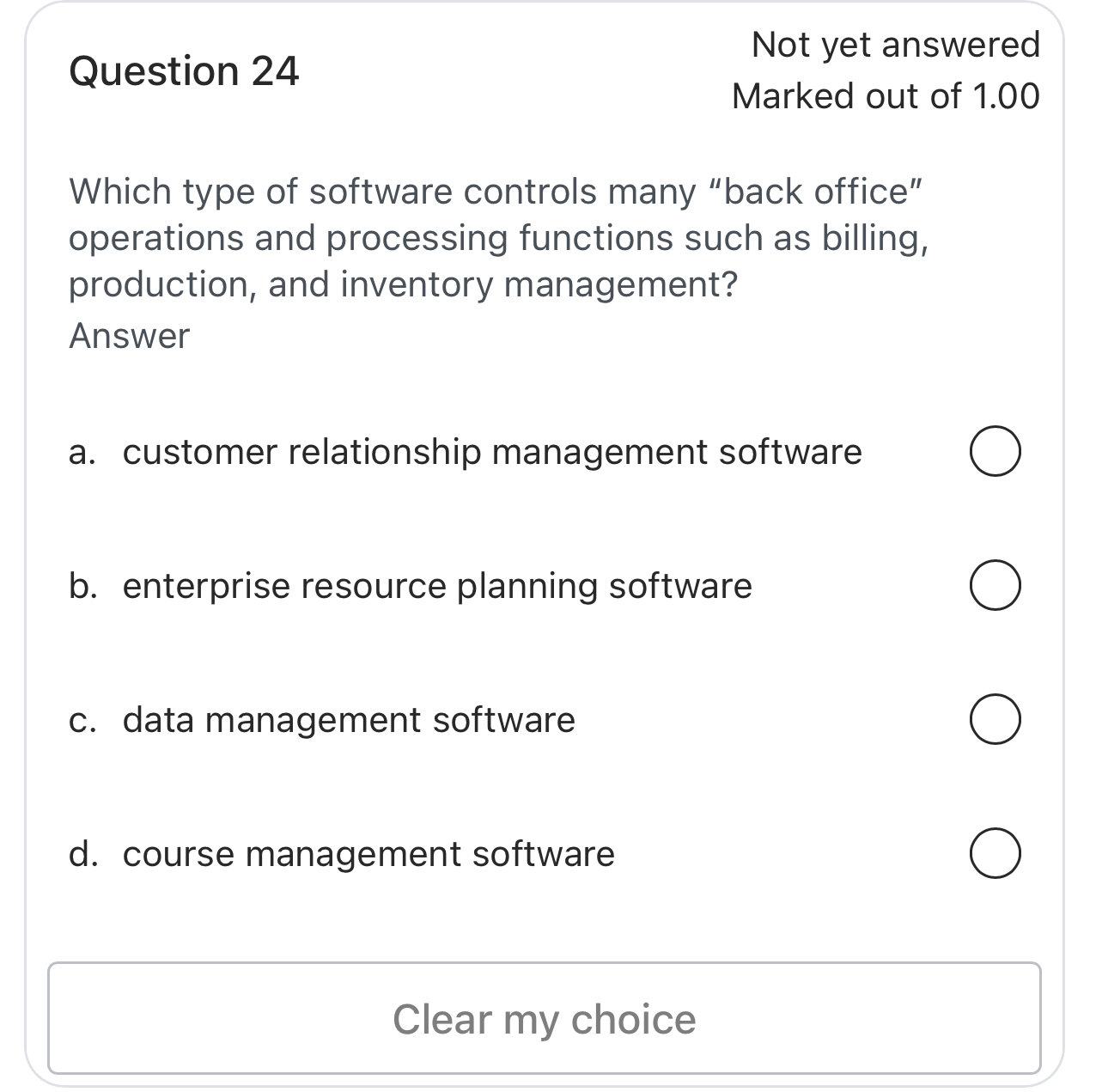This screenshot has height=1092, width=1096.
Task: Select radio button for option d
Action: [x=995, y=852]
